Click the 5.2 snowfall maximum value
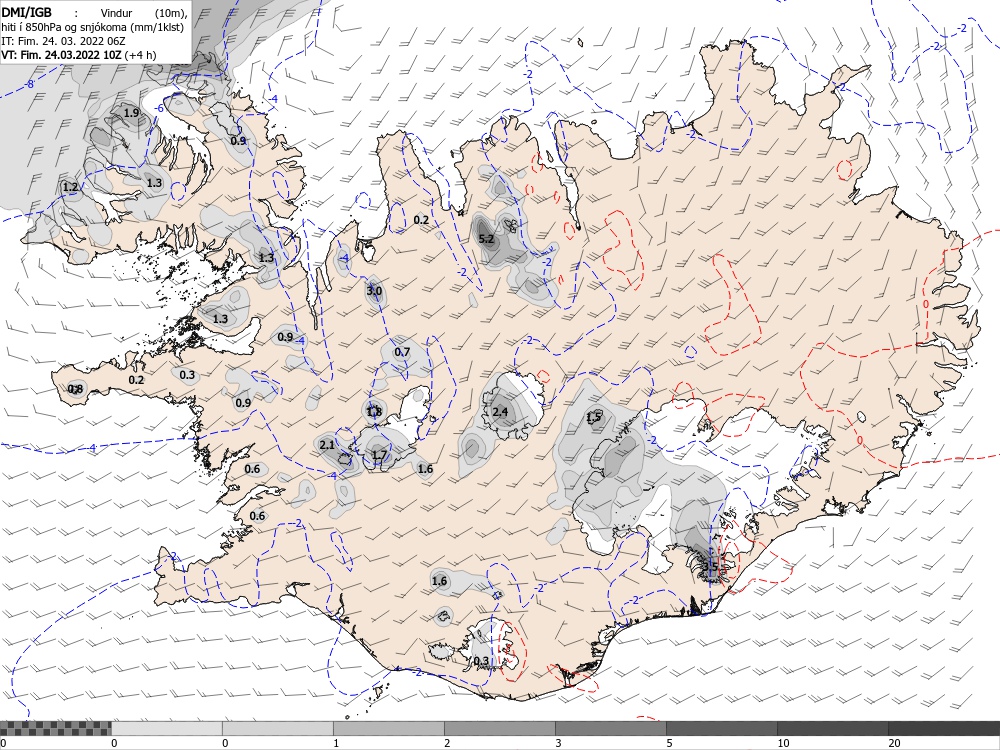The image size is (1000, 750). point(486,239)
